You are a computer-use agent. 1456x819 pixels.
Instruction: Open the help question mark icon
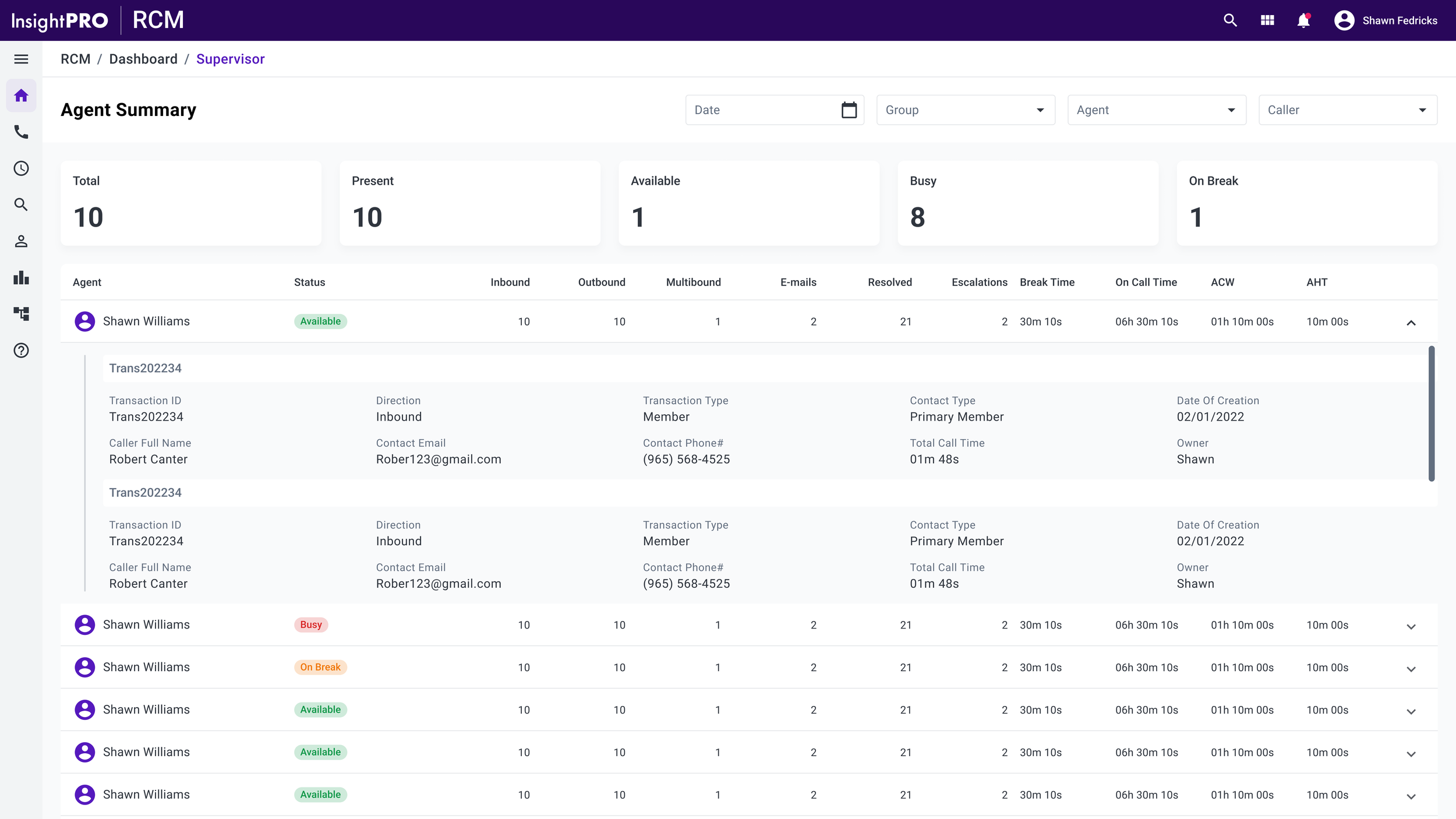tap(21, 351)
